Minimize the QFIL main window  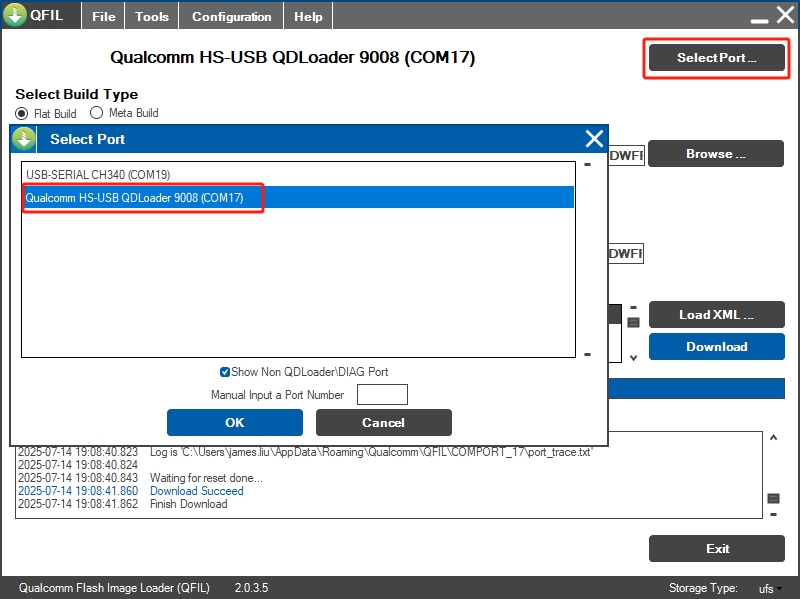(759, 17)
